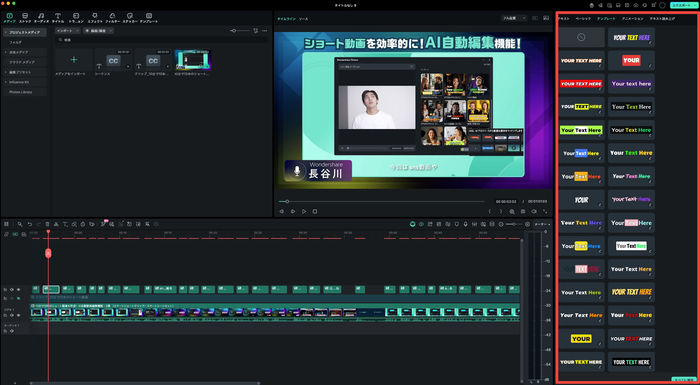This screenshot has height=385, width=700.
Task: Open the タイトル text icon
Action: coord(58,16)
